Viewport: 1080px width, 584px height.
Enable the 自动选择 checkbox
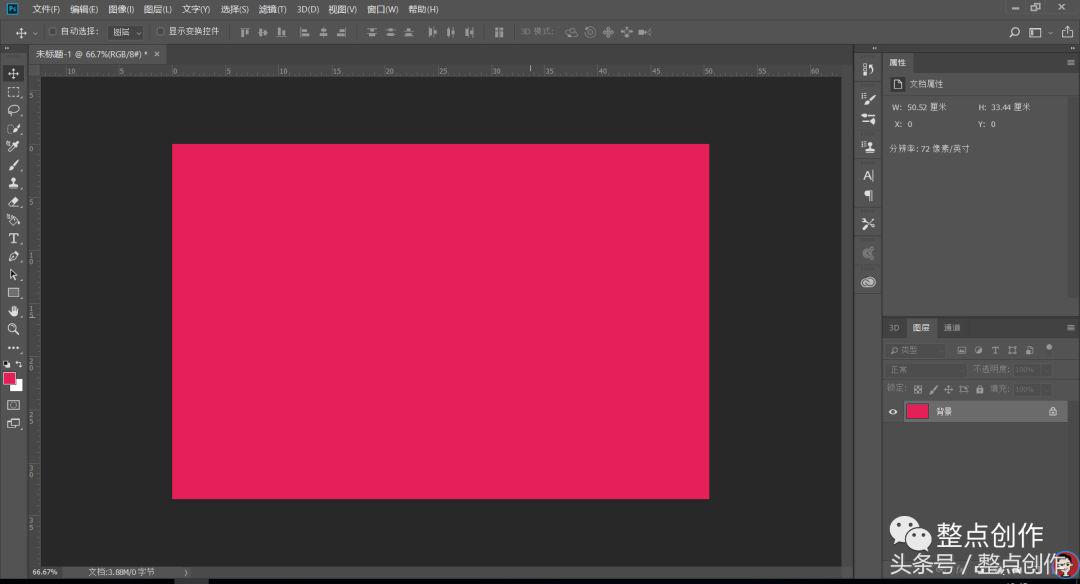coord(52,32)
